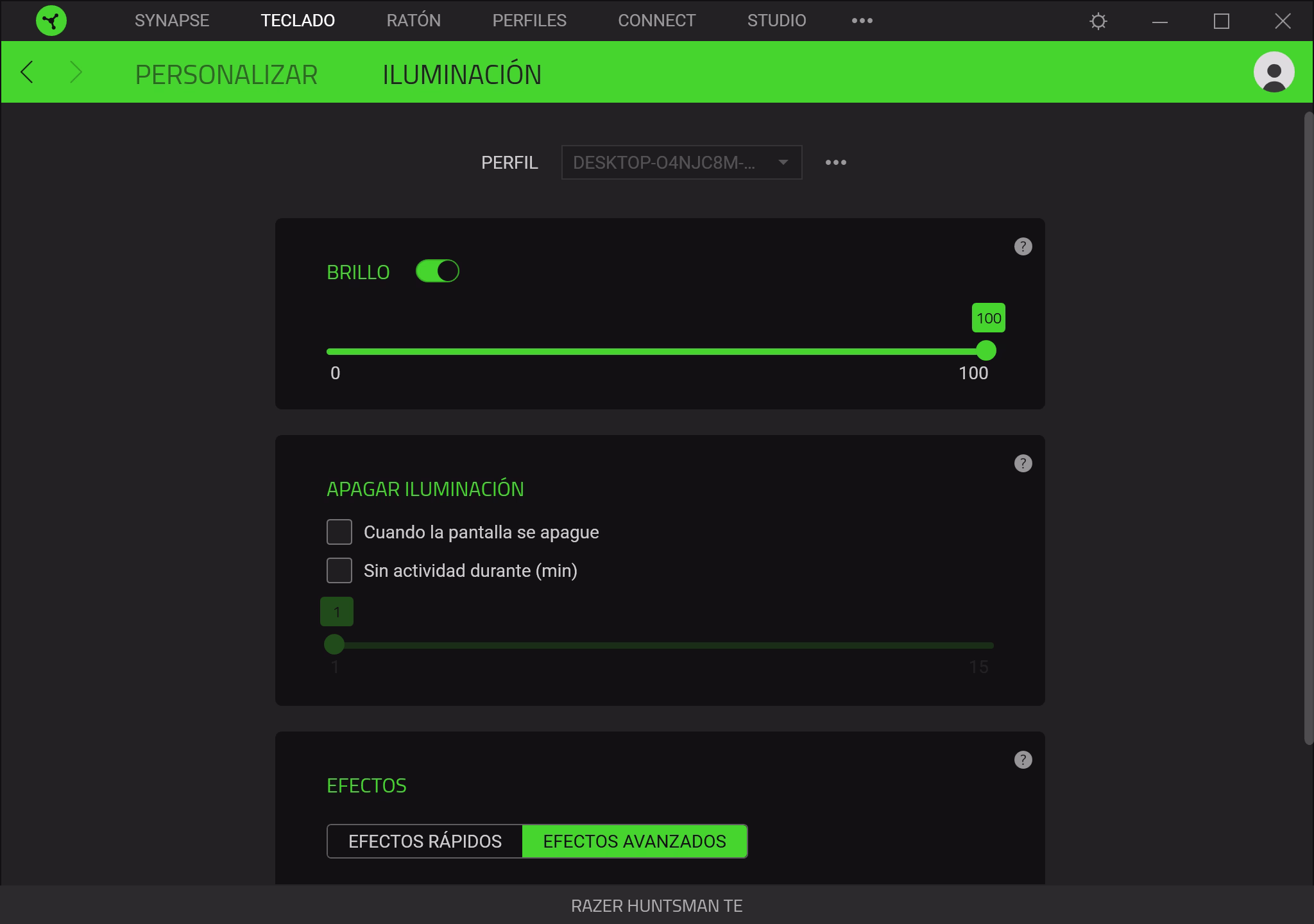Click the user account avatar icon
This screenshot has width=1314, height=924.
pyautogui.click(x=1274, y=72)
